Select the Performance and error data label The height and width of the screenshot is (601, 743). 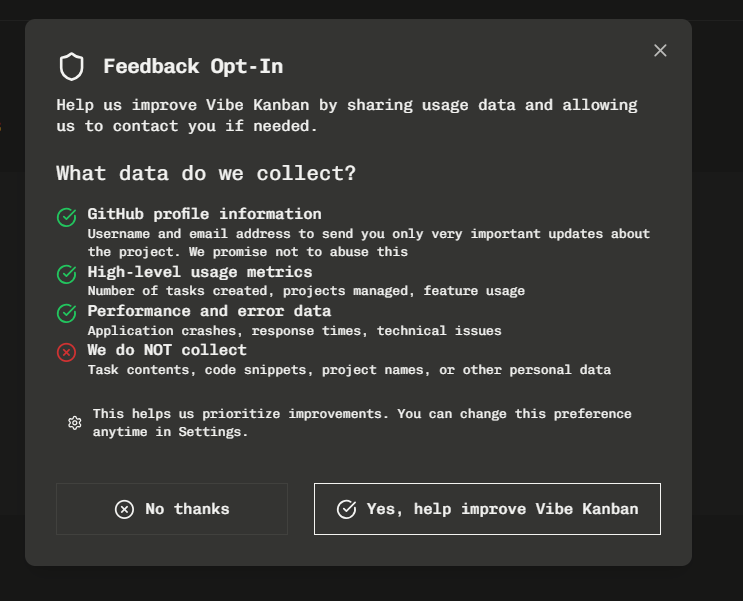click(209, 311)
